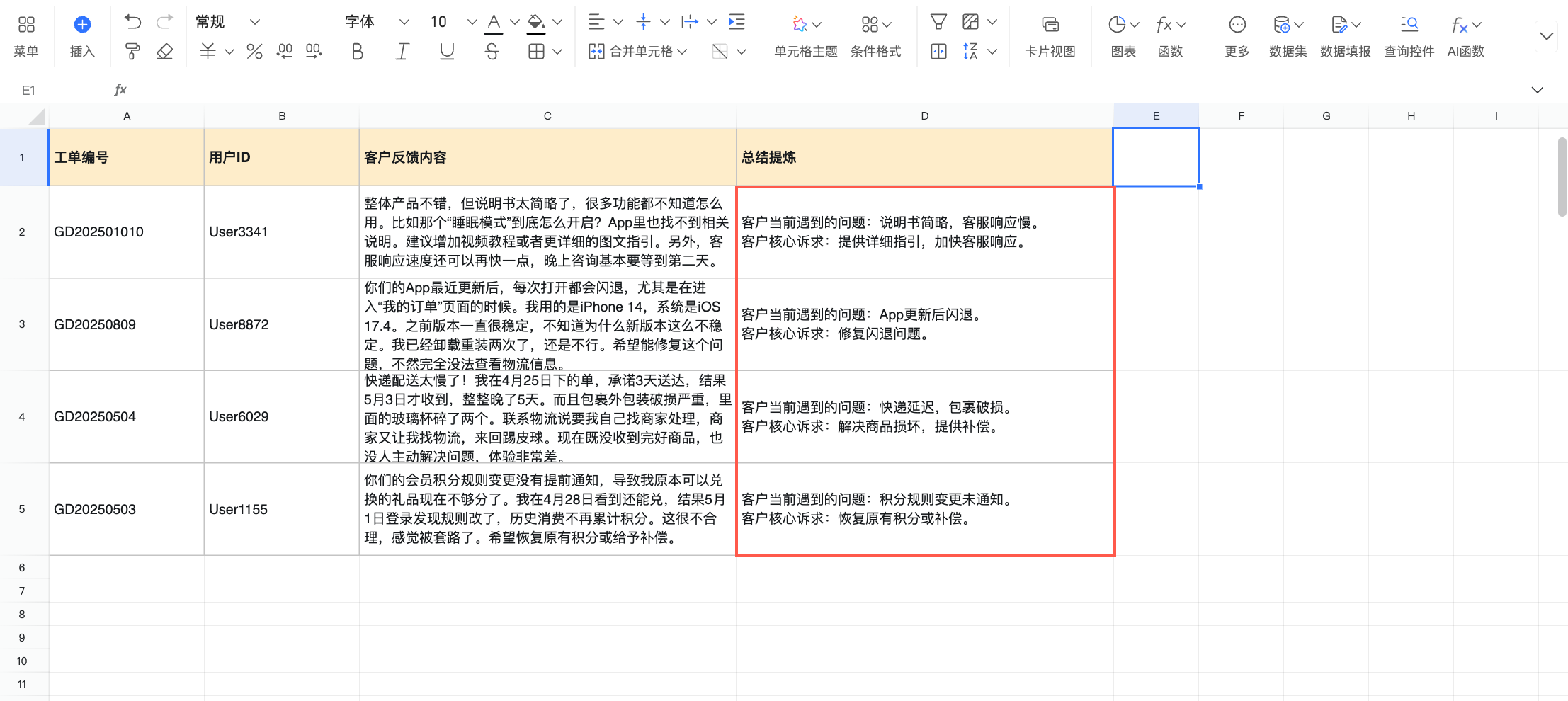
Task: Click the horizontal alignment icon
Action: point(596,22)
